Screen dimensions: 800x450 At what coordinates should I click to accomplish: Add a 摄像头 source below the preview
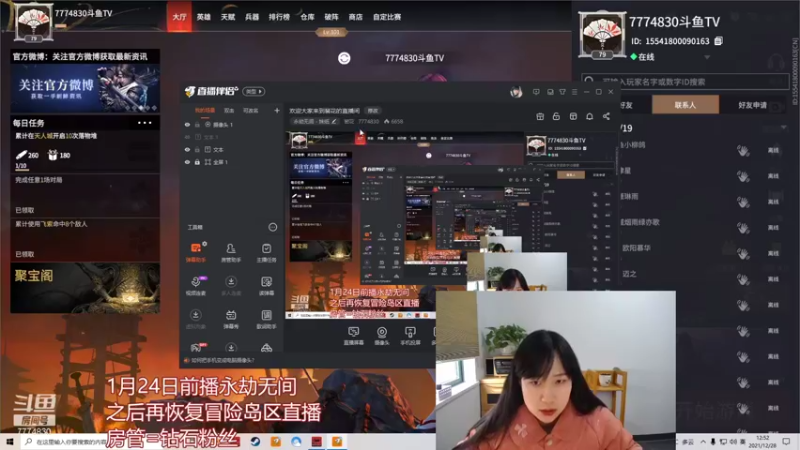click(382, 336)
